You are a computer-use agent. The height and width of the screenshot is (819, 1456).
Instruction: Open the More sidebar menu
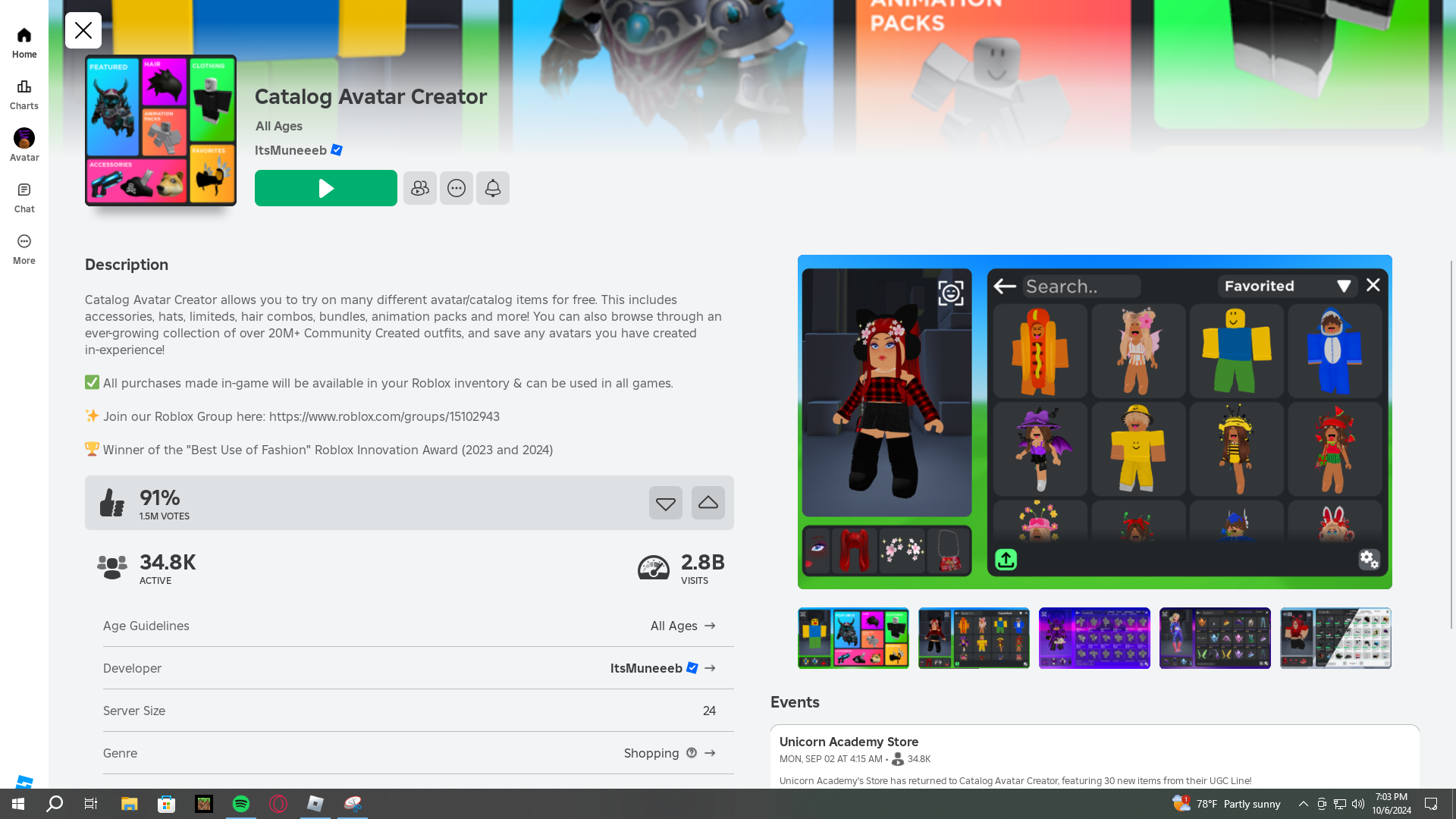click(24, 249)
